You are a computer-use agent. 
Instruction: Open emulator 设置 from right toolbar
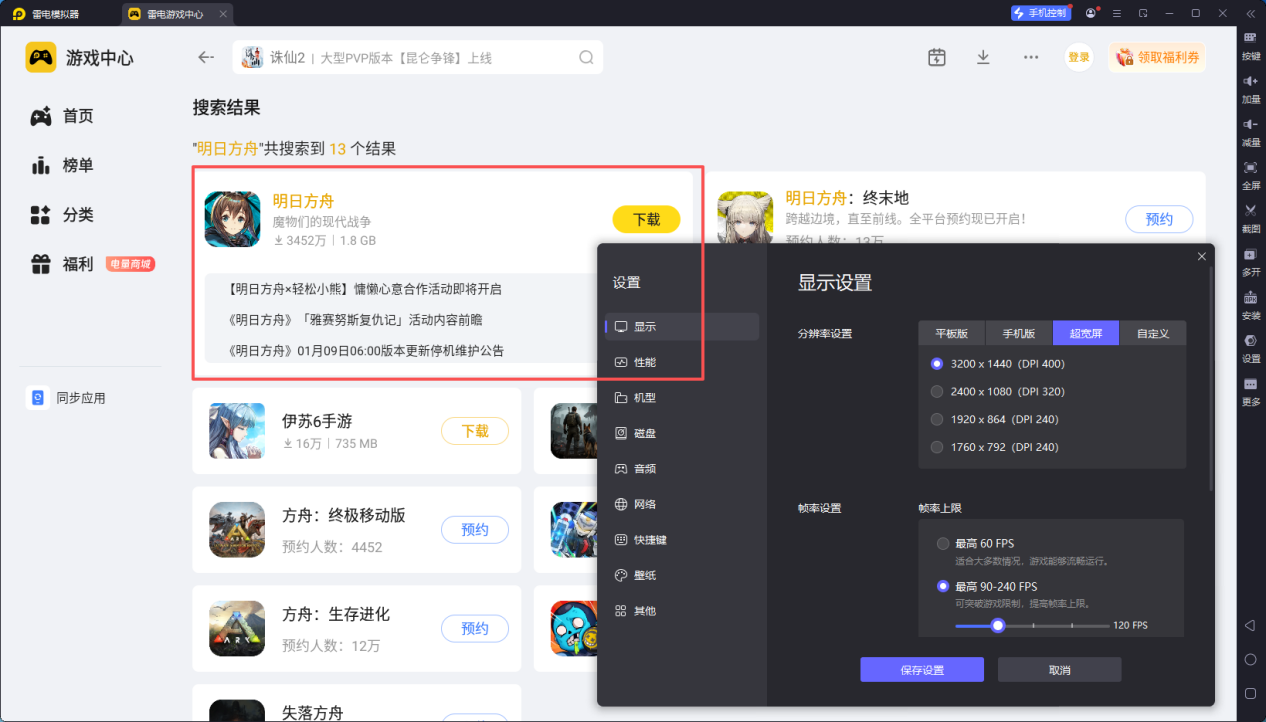point(1251,347)
